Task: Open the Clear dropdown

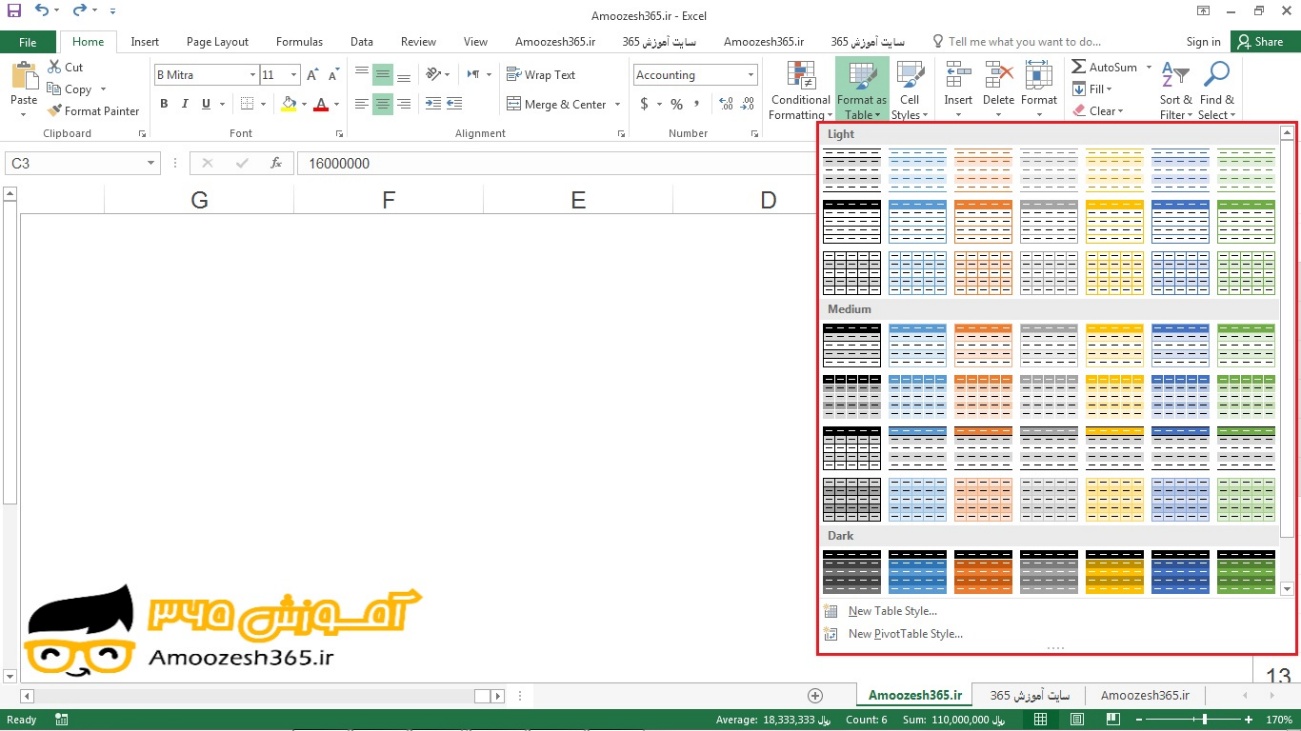Action: (x=1098, y=111)
